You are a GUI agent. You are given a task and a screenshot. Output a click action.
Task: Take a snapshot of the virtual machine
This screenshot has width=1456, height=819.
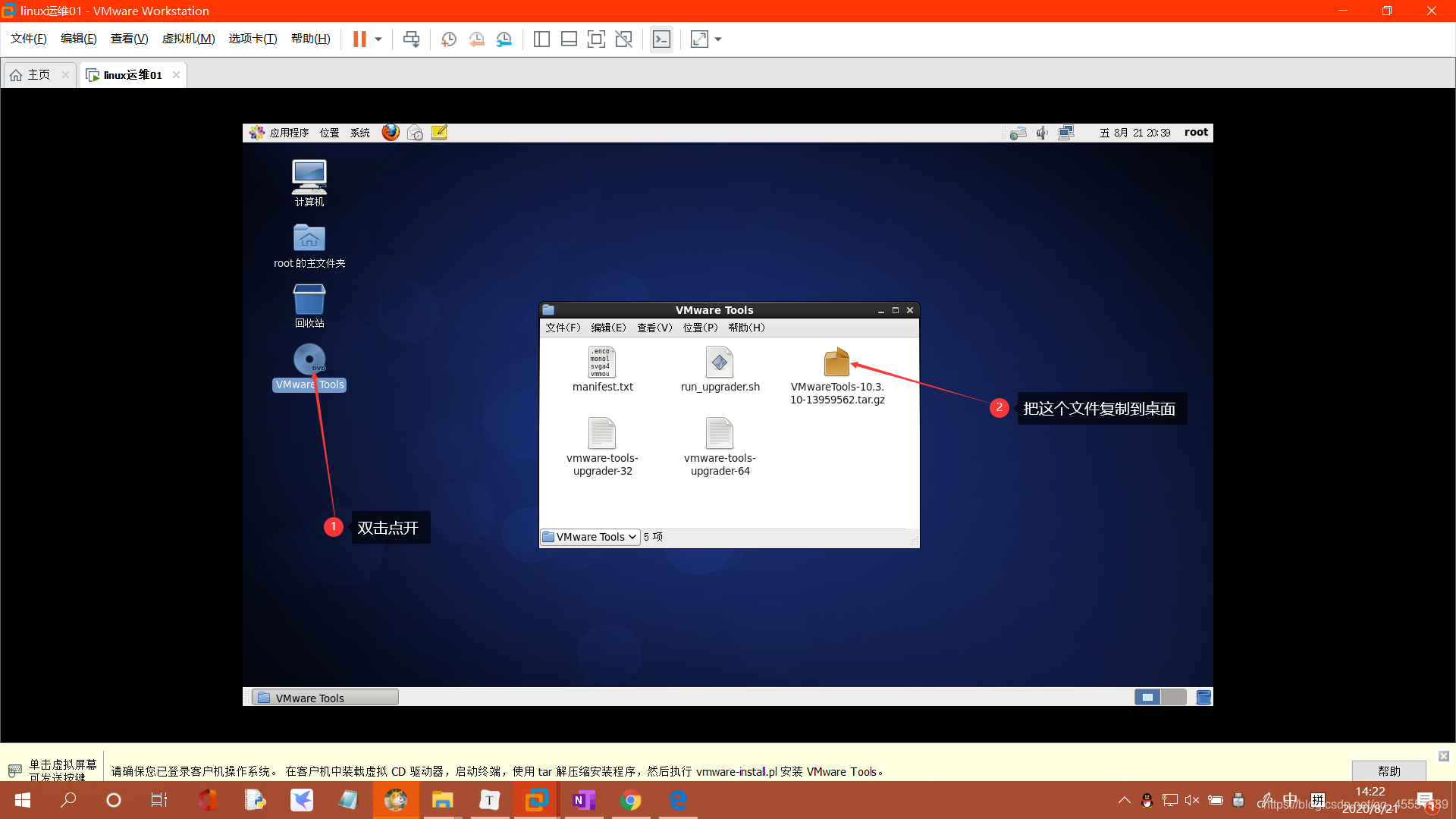click(449, 39)
